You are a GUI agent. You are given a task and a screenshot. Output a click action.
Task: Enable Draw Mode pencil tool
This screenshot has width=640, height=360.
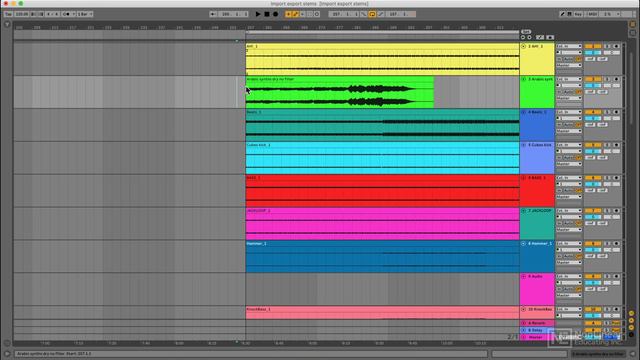tap(562, 14)
